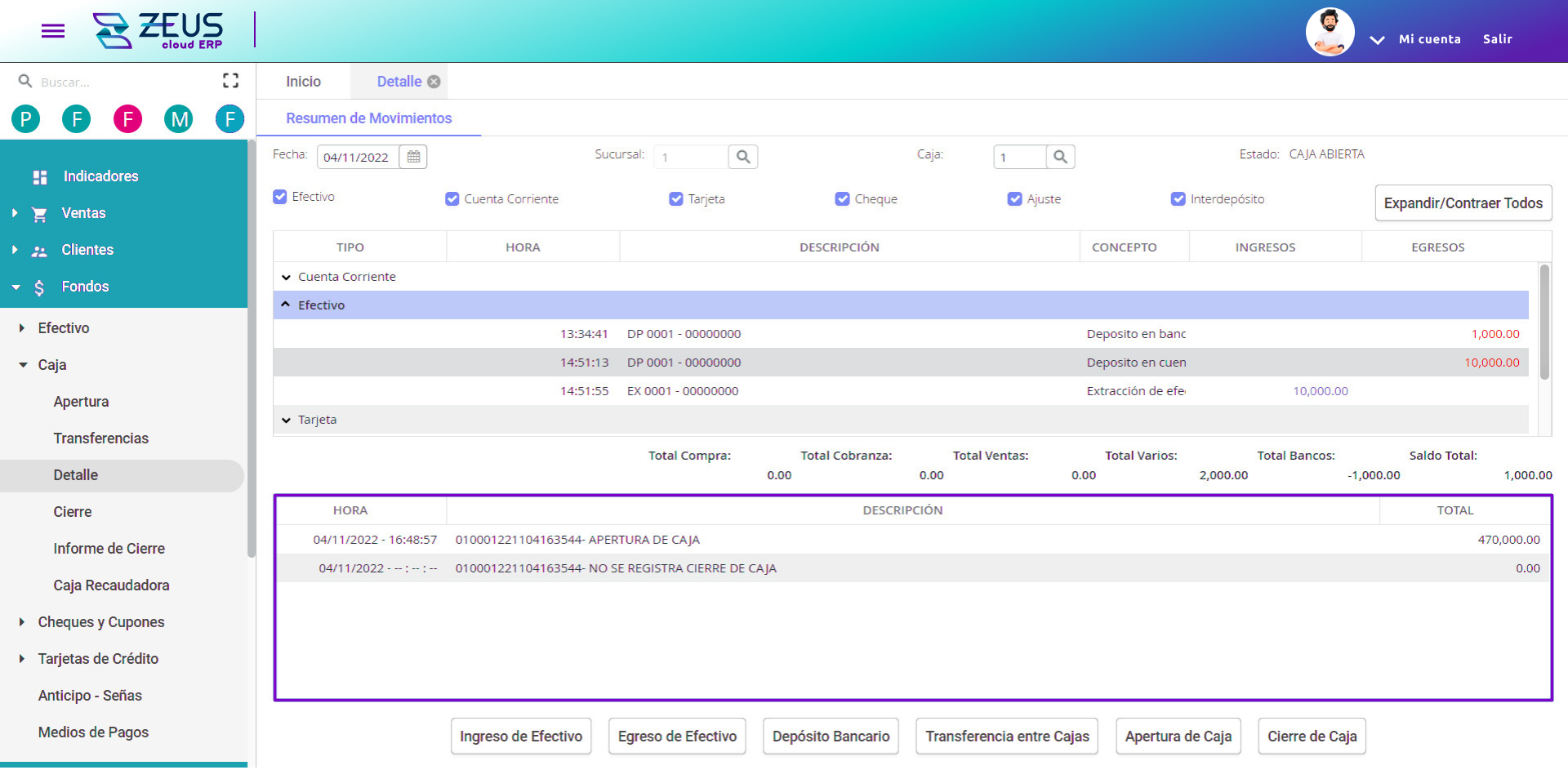Select the Resumen de Movimientos tab
Viewport: 1568px width, 770px height.
click(368, 118)
